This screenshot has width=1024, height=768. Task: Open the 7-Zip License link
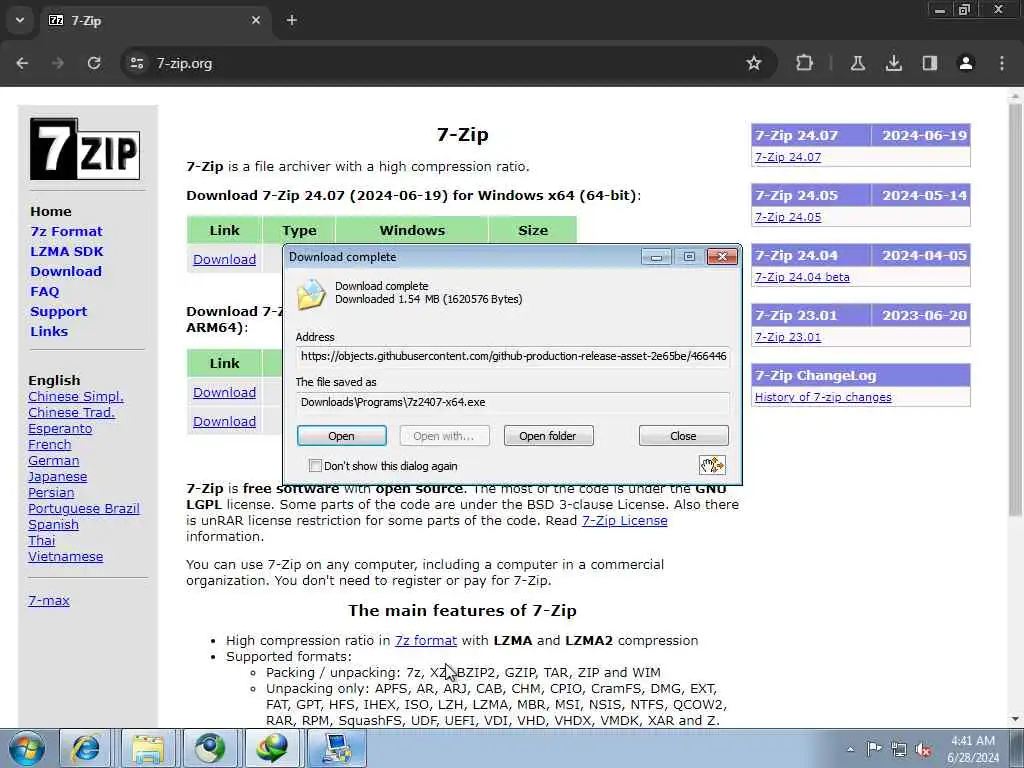pos(624,520)
